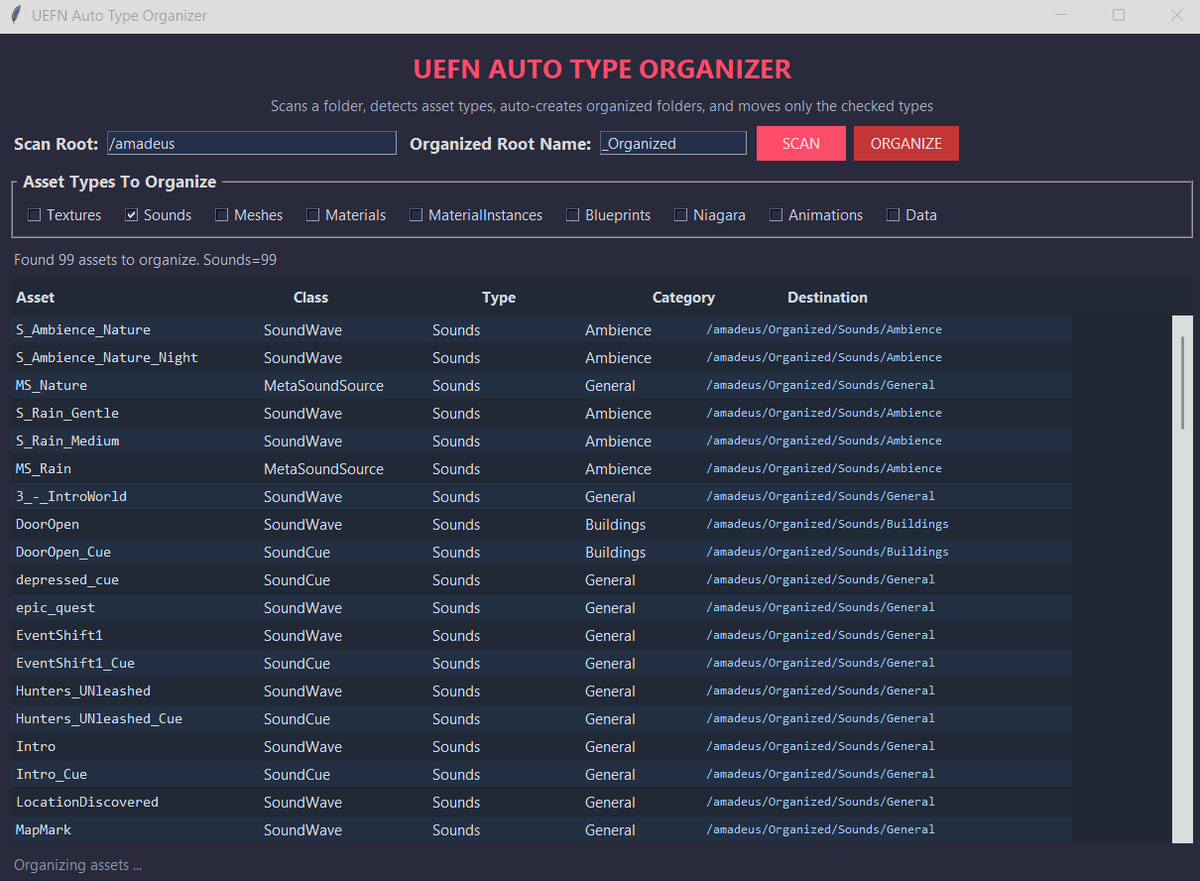
Task: Check the Animations asset type
Action: [776, 215]
